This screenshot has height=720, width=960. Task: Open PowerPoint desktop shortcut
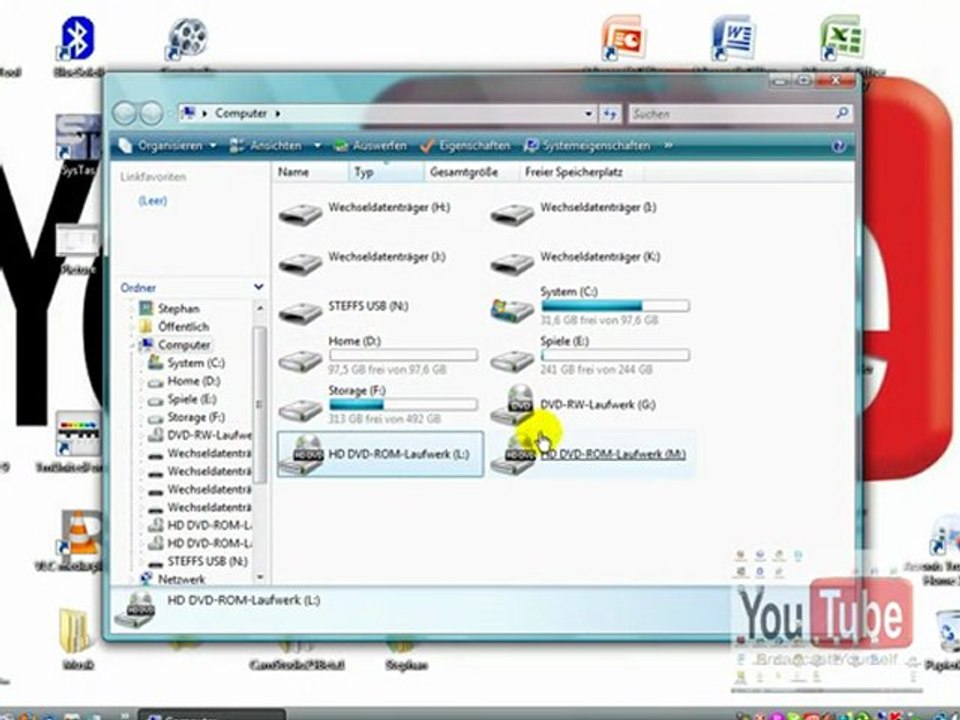click(623, 39)
